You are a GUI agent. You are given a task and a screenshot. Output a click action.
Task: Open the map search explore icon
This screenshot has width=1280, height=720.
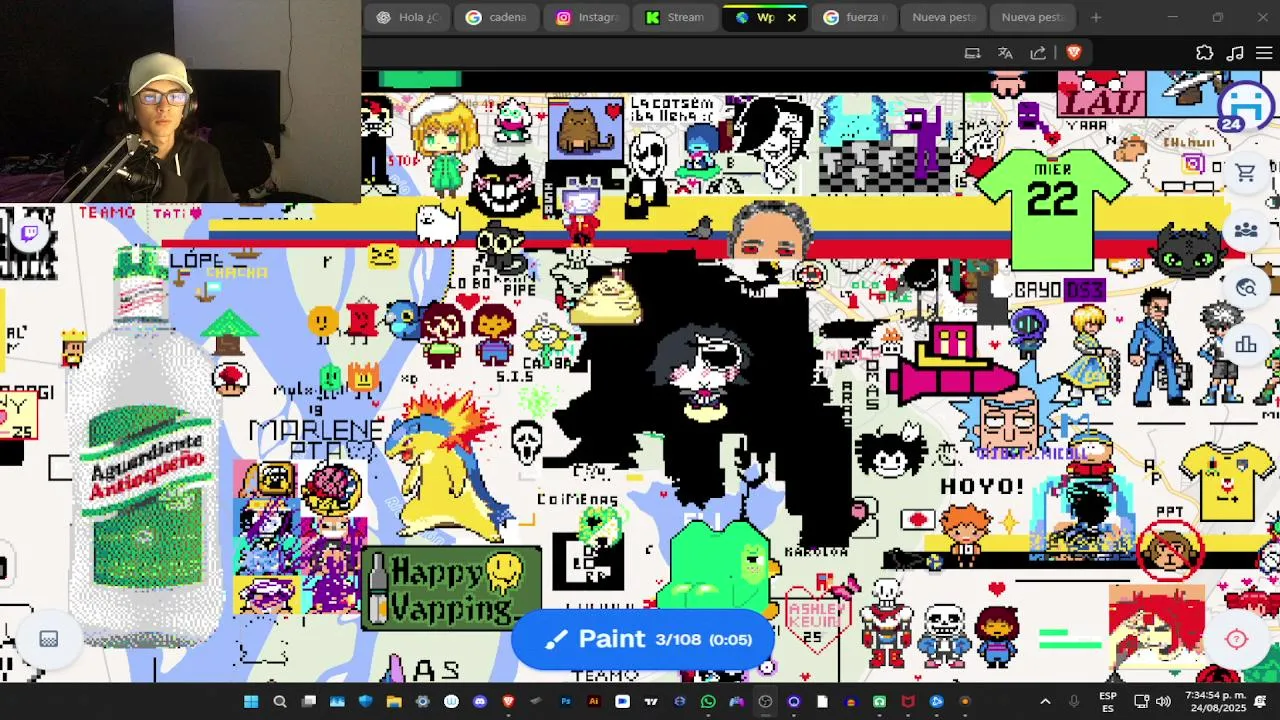click(x=1245, y=288)
